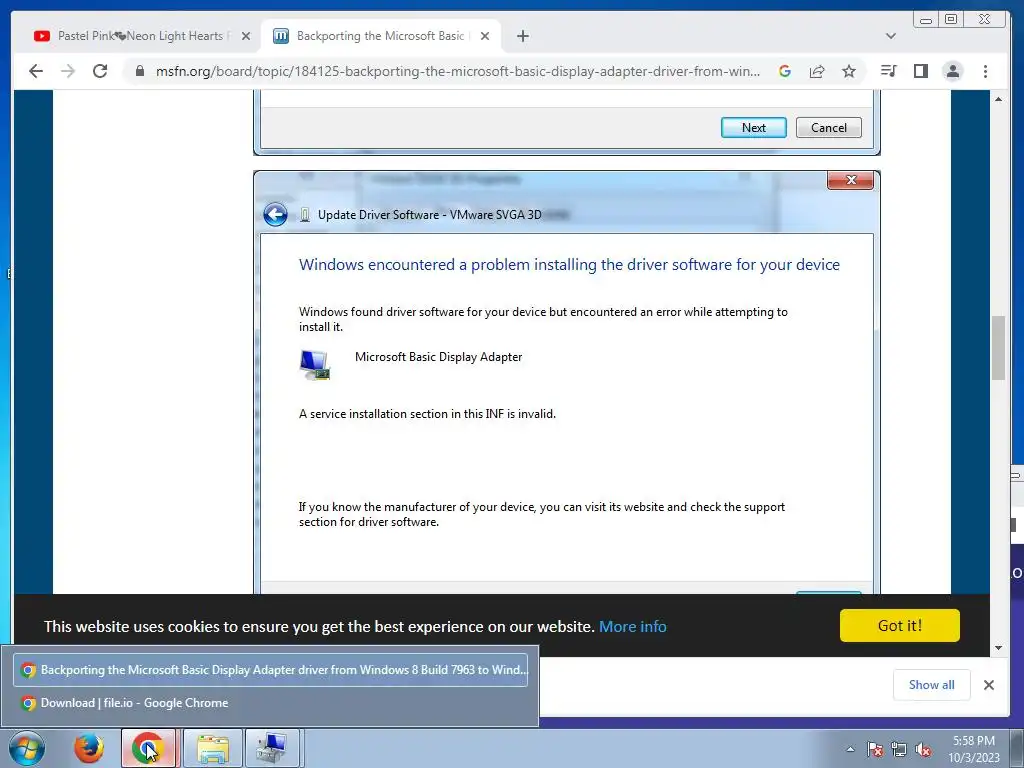Click the Next button in screenshot image
The height and width of the screenshot is (768, 1024).
coord(754,127)
